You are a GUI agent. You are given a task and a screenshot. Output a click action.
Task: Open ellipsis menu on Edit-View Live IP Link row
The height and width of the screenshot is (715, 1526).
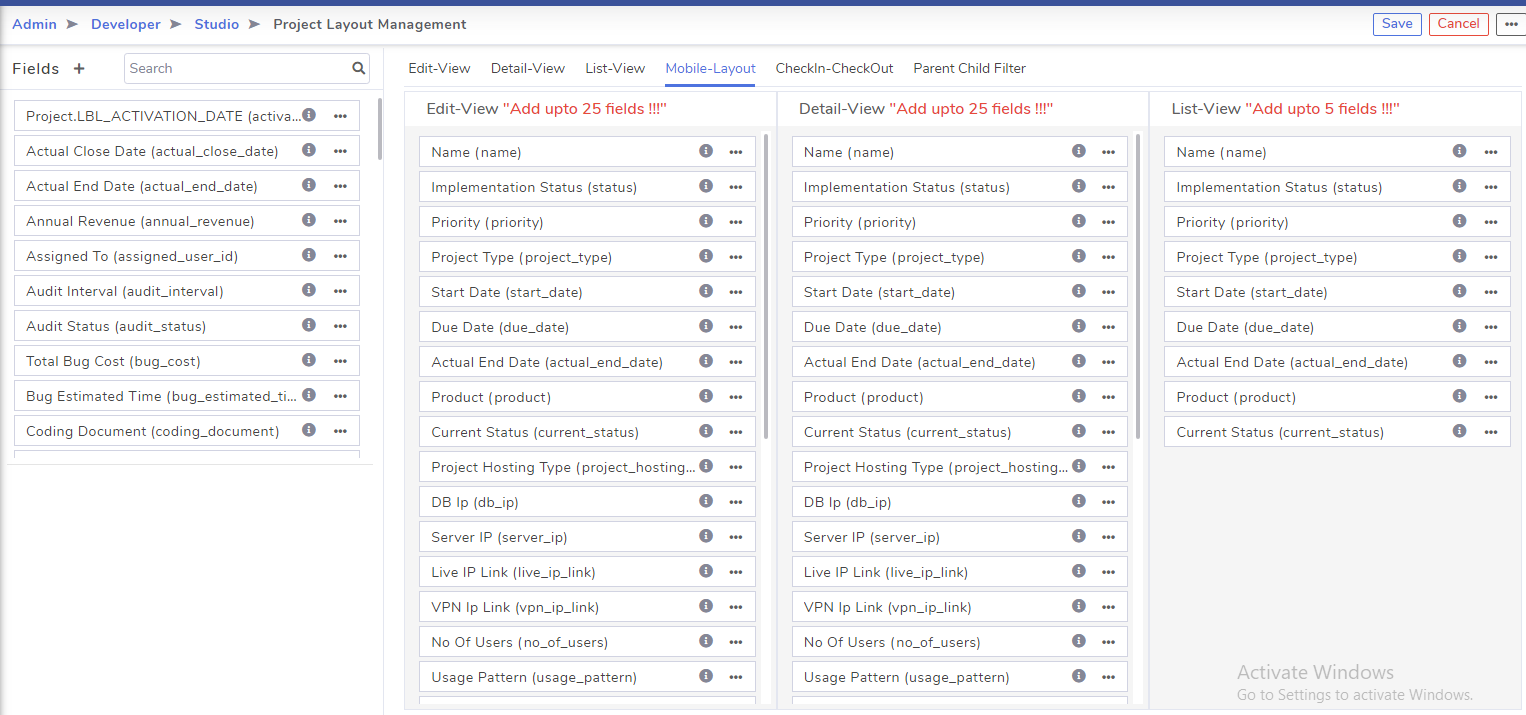736,573
